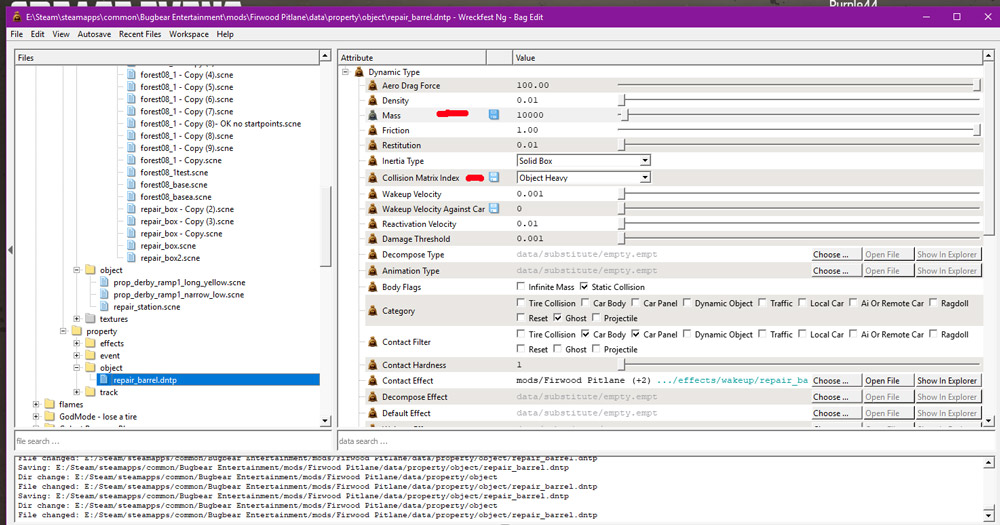Expand the track folder node

[77, 392]
